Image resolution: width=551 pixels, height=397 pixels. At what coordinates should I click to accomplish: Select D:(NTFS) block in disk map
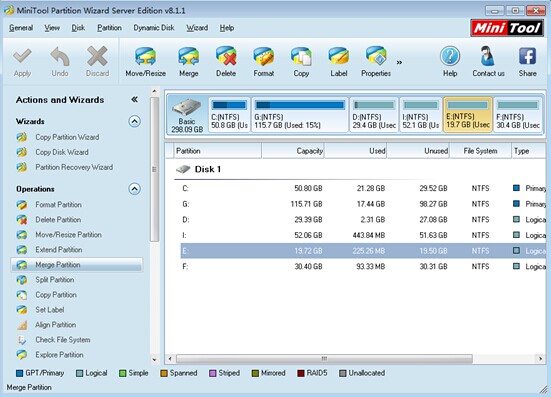pyautogui.click(x=374, y=115)
